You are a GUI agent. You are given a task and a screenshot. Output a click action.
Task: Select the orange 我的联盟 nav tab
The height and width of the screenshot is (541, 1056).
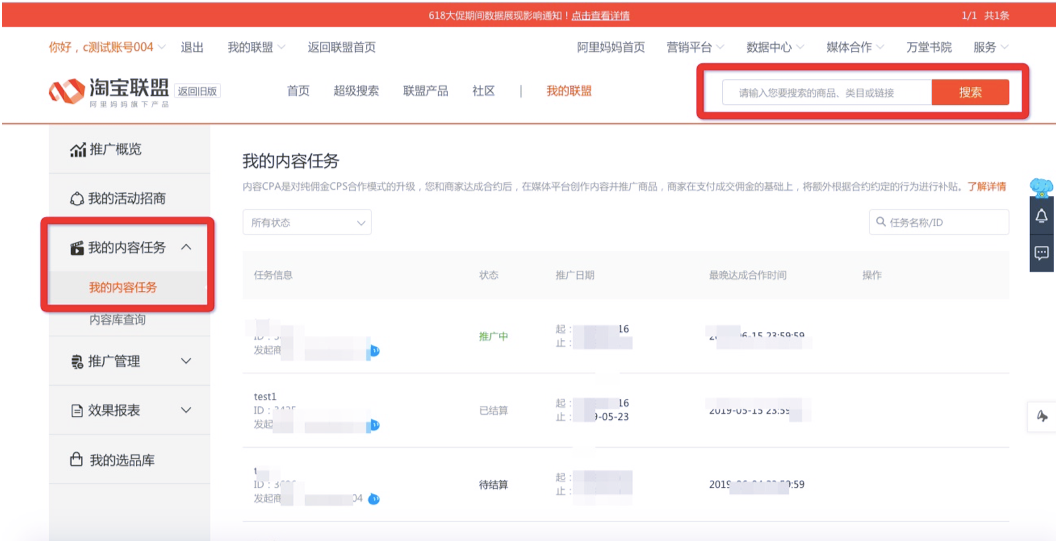(569, 91)
